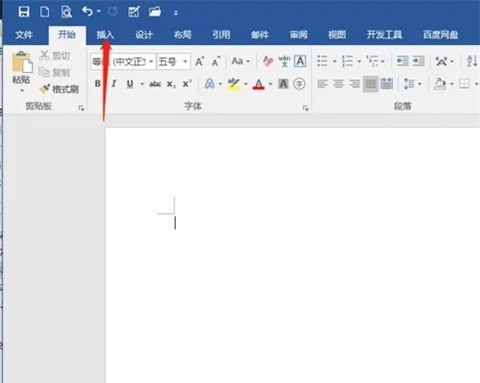Open the 视图 (View) tab
The height and width of the screenshot is (383, 480).
337,35
